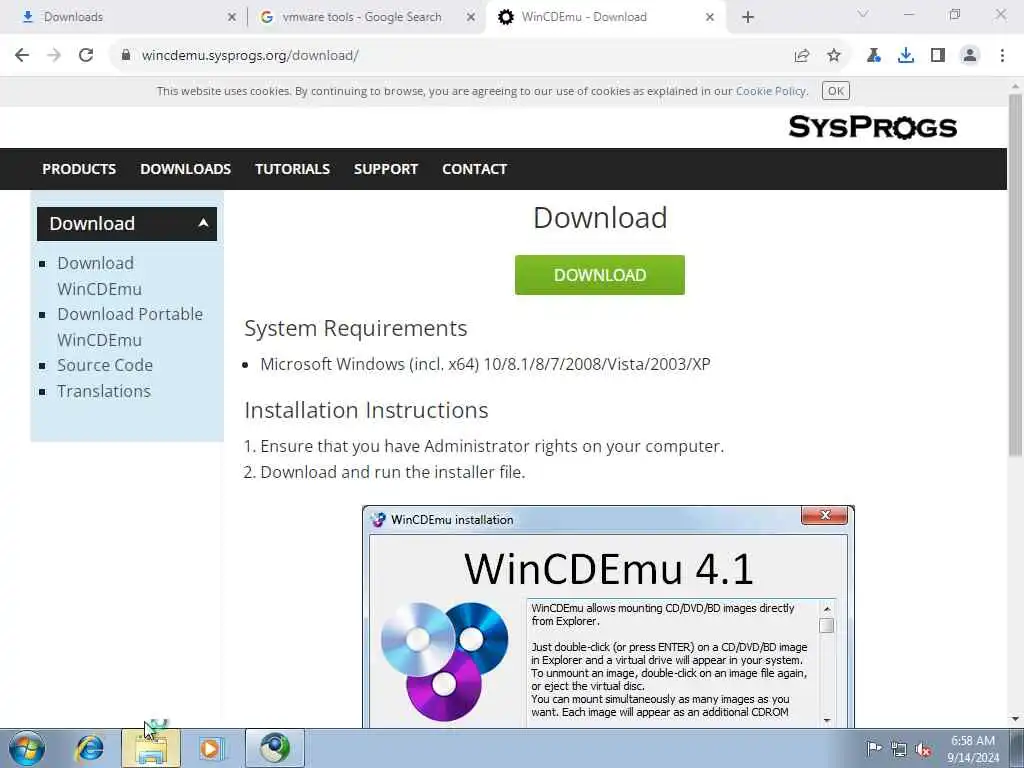The width and height of the screenshot is (1024, 768).
Task: Click the green DOWNLOAD button
Action: pos(600,275)
